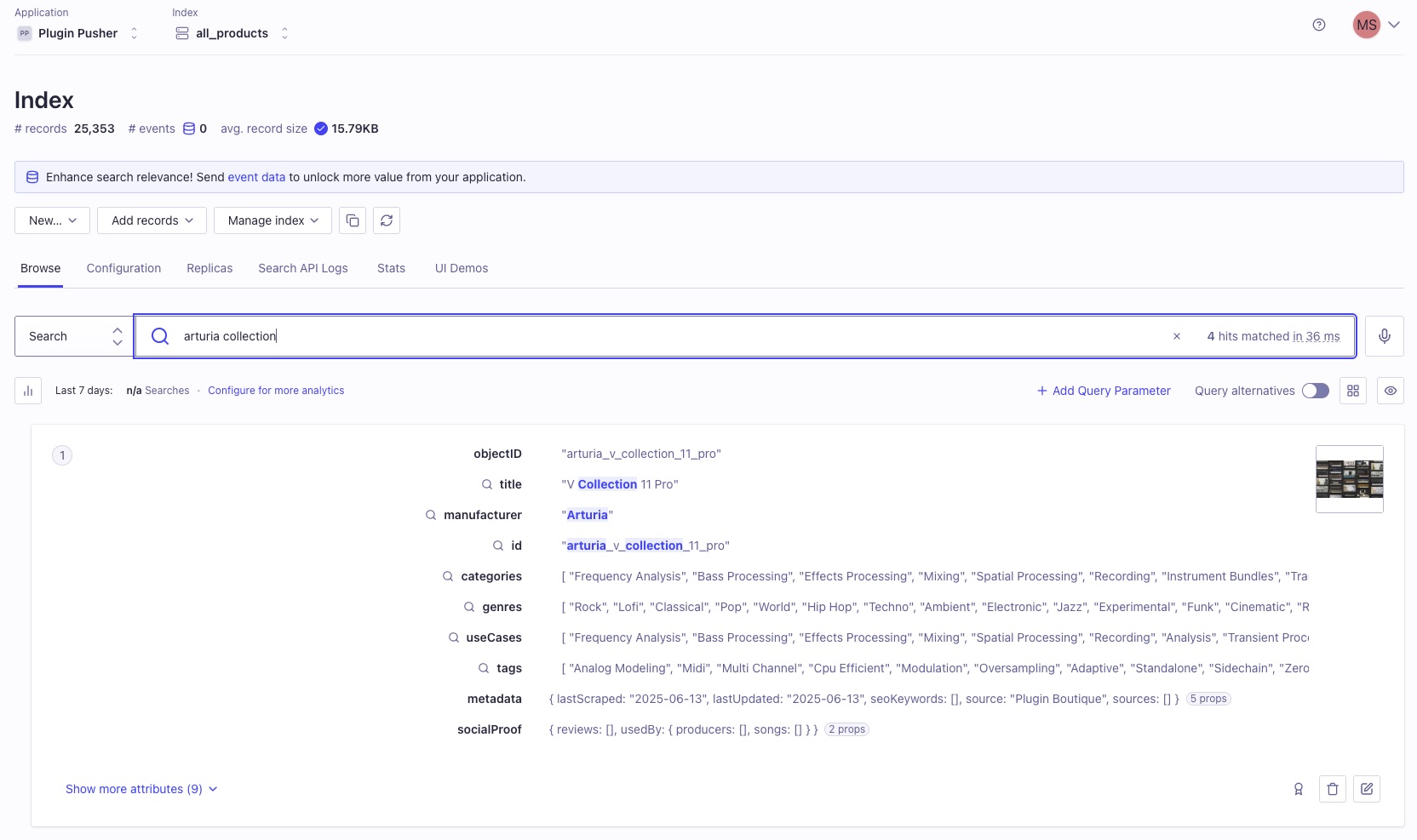This screenshot has width=1417, height=840.
Task: Click searchable icon beside manufacturer attribute
Action: point(431,515)
